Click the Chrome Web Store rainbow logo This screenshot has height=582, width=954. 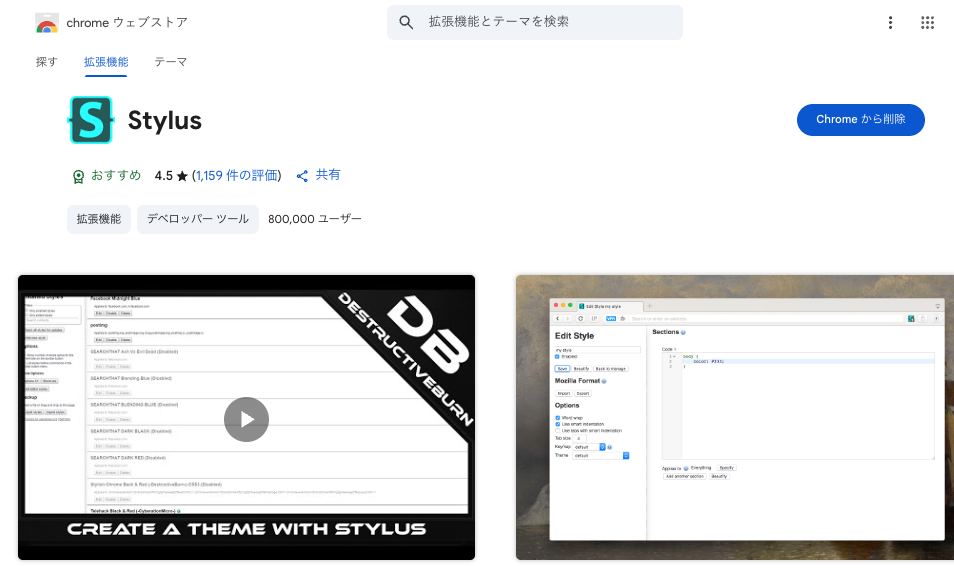(x=46, y=22)
